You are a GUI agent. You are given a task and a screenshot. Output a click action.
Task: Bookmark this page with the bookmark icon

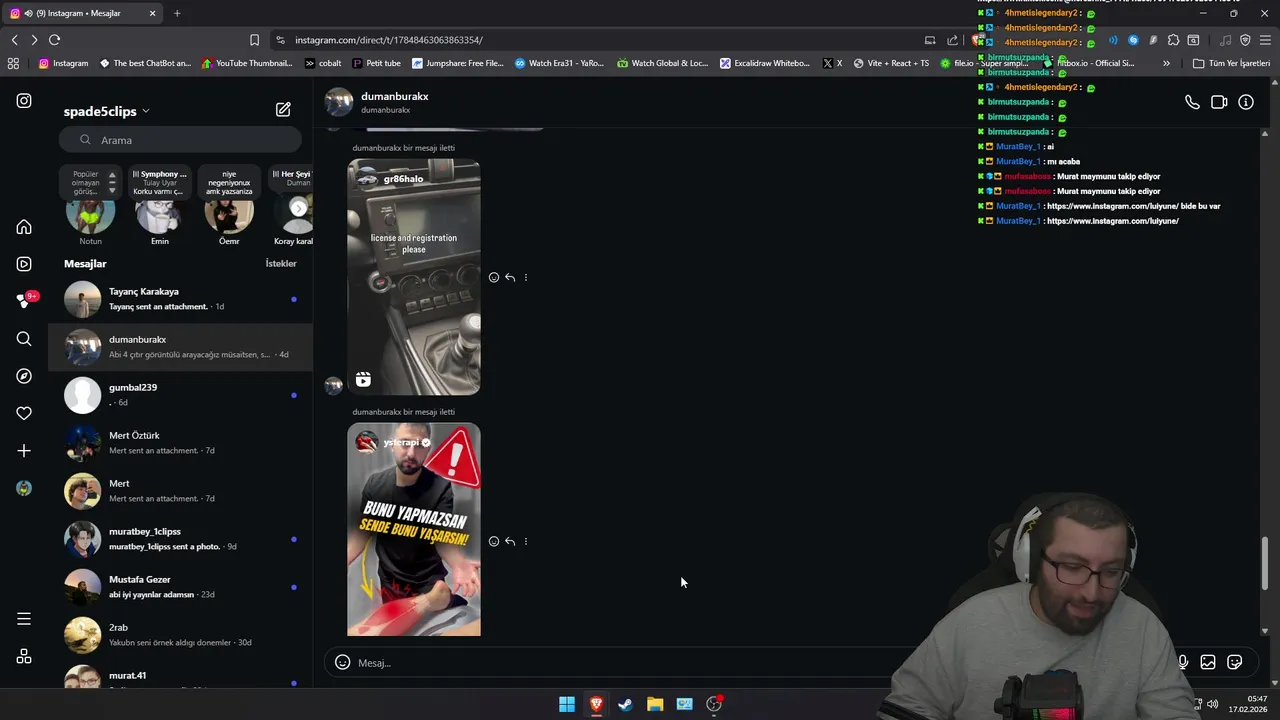[x=254, y=40]
